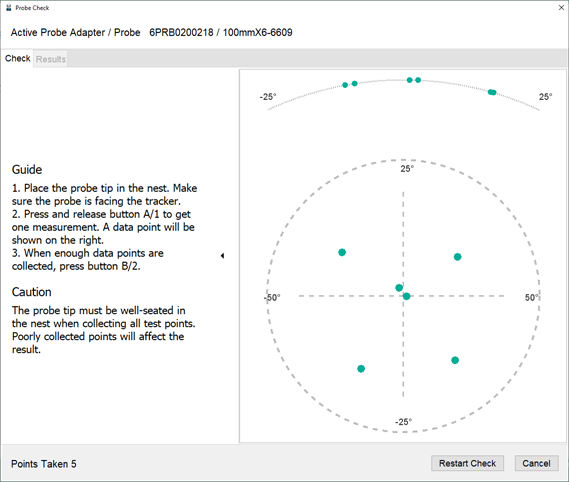Click the 25° label at top of circle
This screenshot has height=482, width=569.
[x=407, y=169]
